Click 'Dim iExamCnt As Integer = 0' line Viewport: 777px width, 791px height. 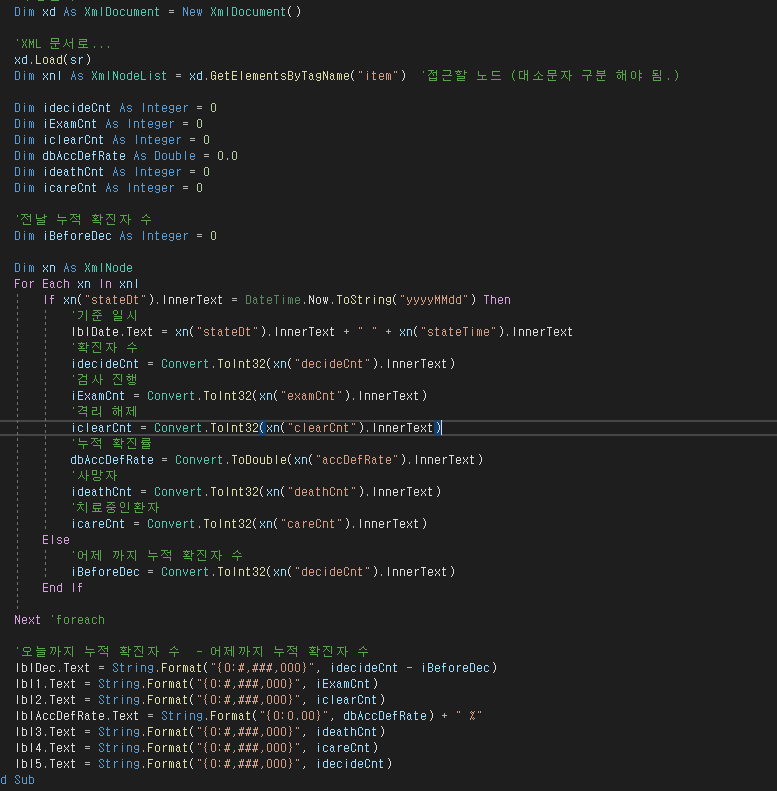(108, 124)
